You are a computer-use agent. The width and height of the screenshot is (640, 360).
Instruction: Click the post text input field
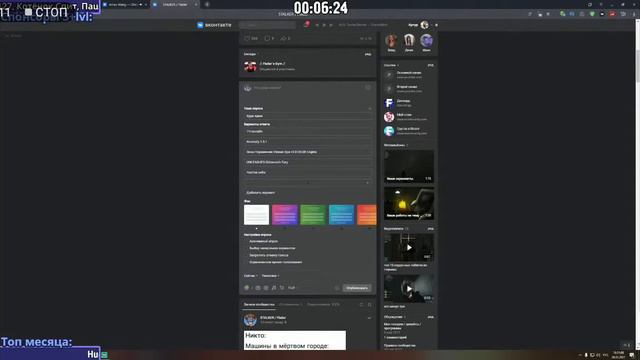tap(308, 88)
